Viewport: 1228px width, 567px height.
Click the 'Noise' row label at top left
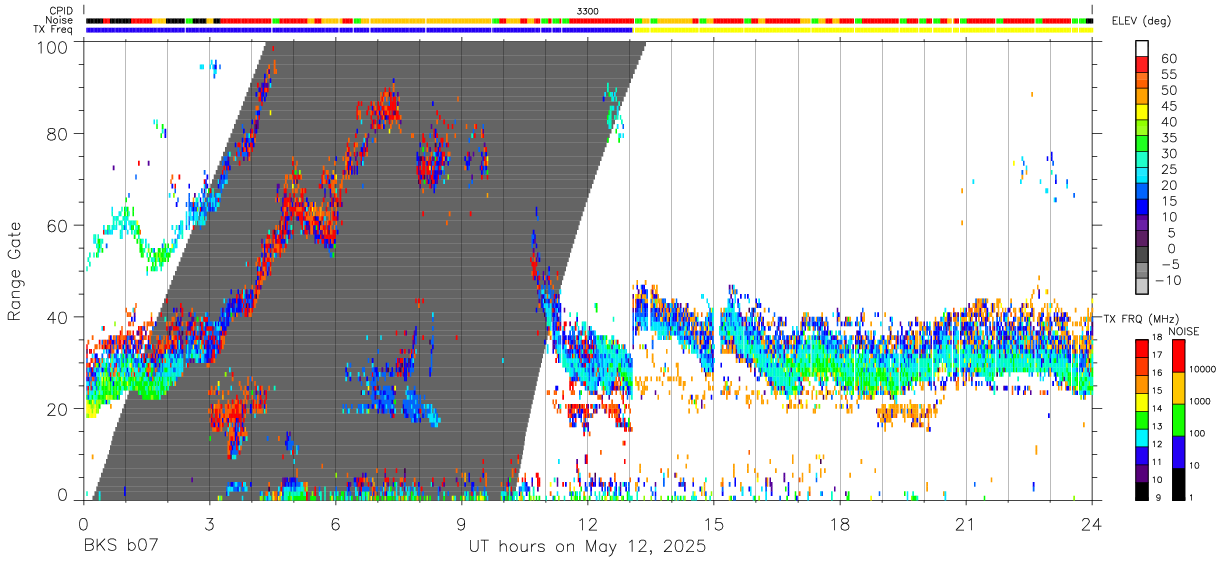point(59,20)
